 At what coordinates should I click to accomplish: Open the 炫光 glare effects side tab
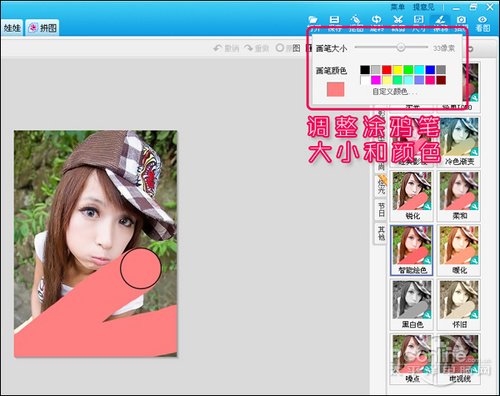381,185
